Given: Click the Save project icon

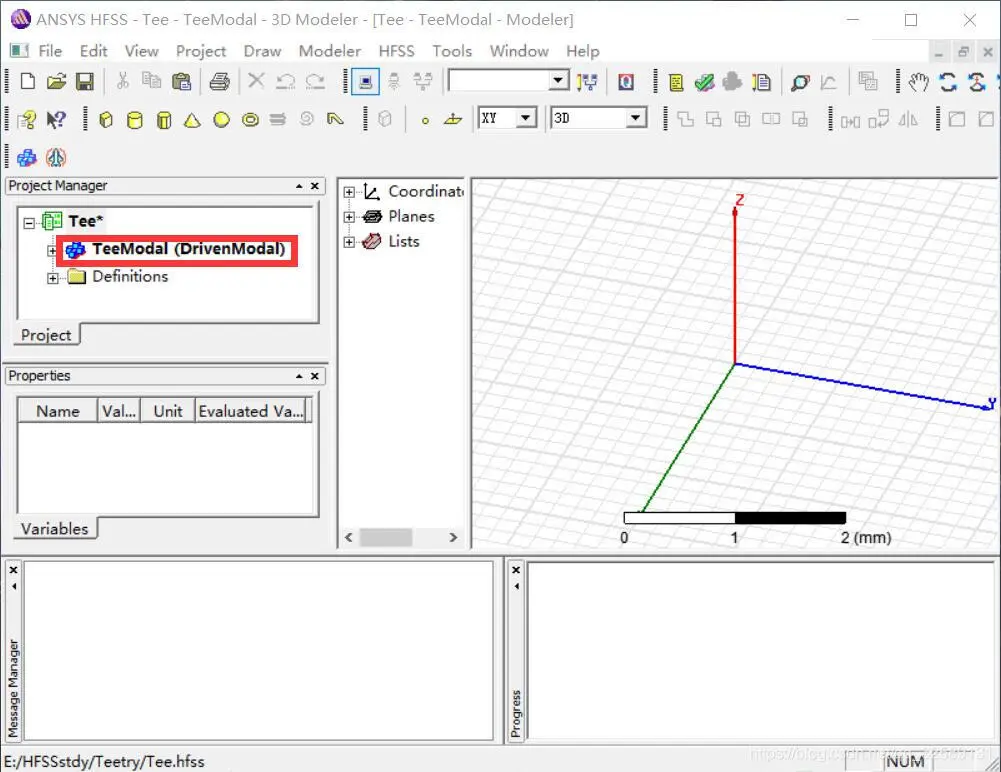Looking at the screenshot, I should (85, 82).
